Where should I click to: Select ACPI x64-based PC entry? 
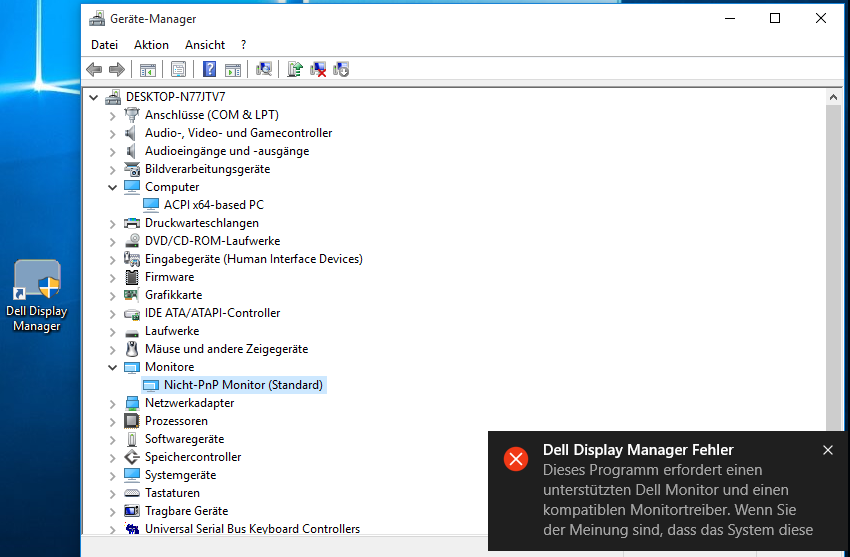pos(204,205)
